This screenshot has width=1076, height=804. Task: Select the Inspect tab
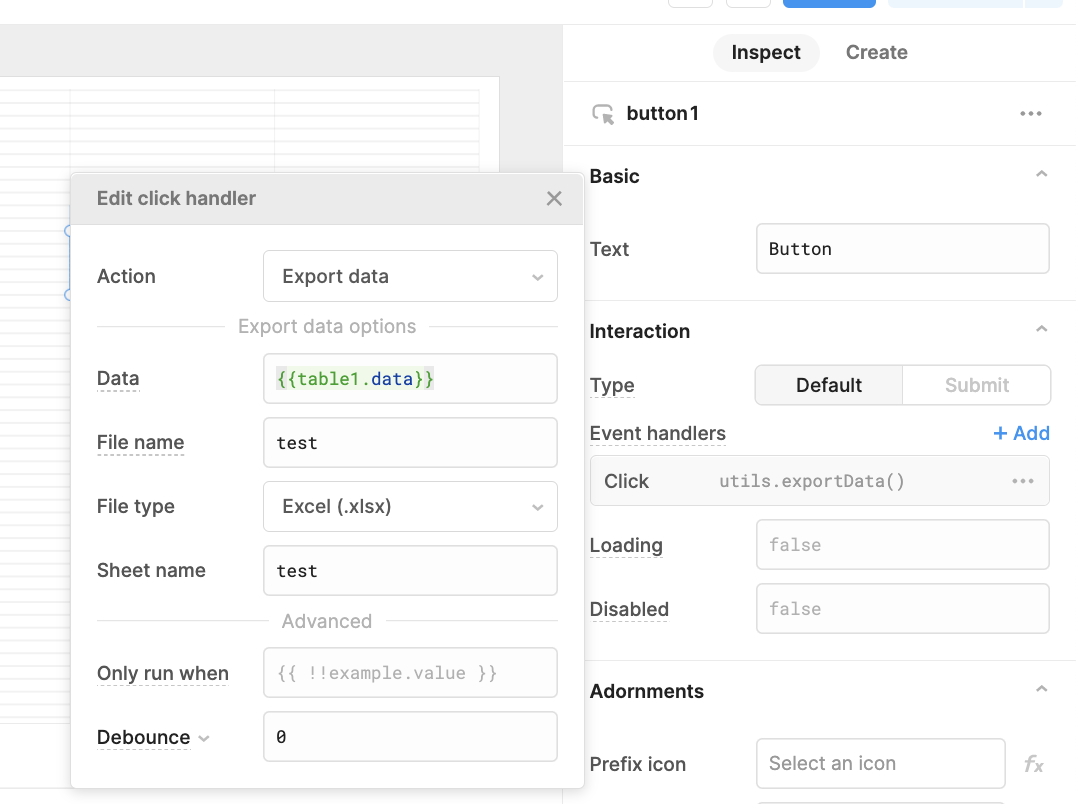(x=766, y=52)
